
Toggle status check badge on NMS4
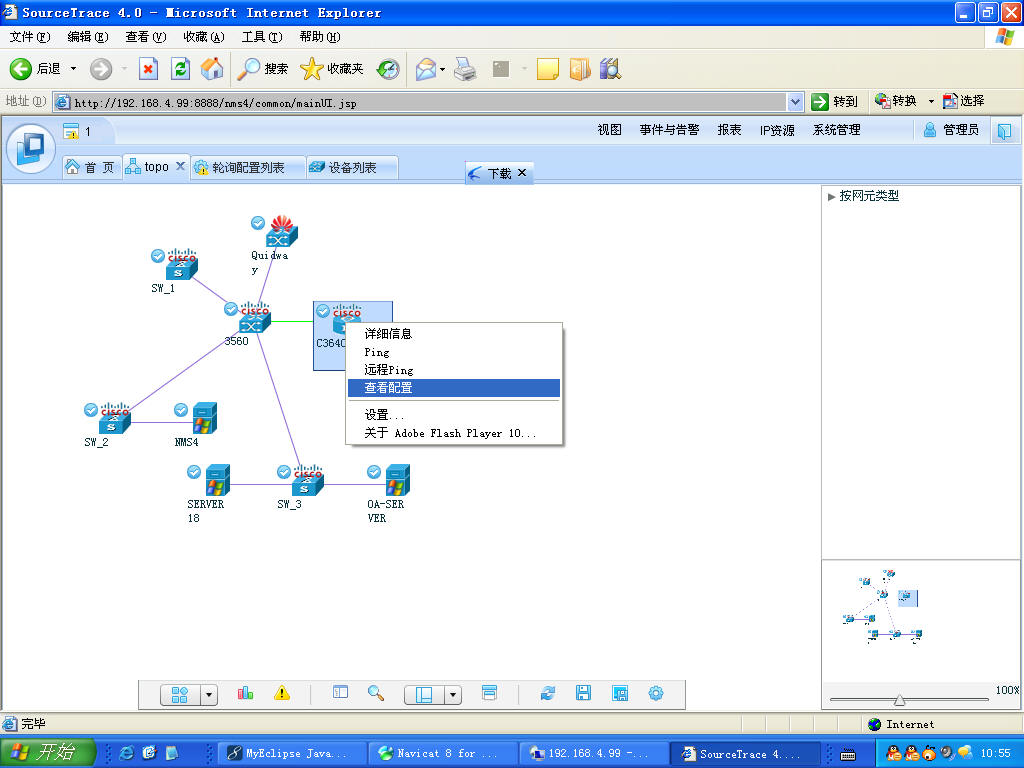pyautogui.click(x=181, y=410)
